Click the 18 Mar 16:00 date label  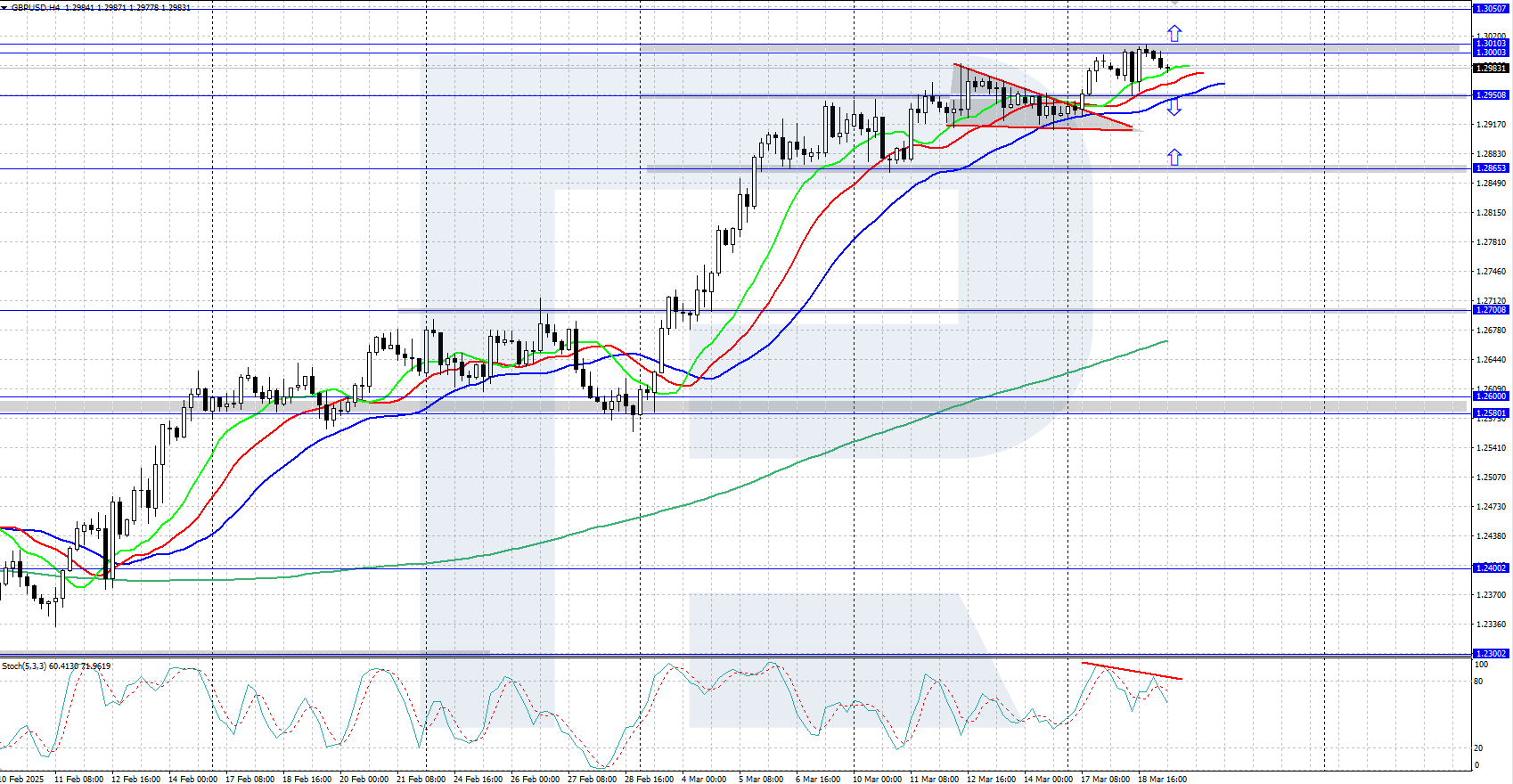pos(1161,779)
